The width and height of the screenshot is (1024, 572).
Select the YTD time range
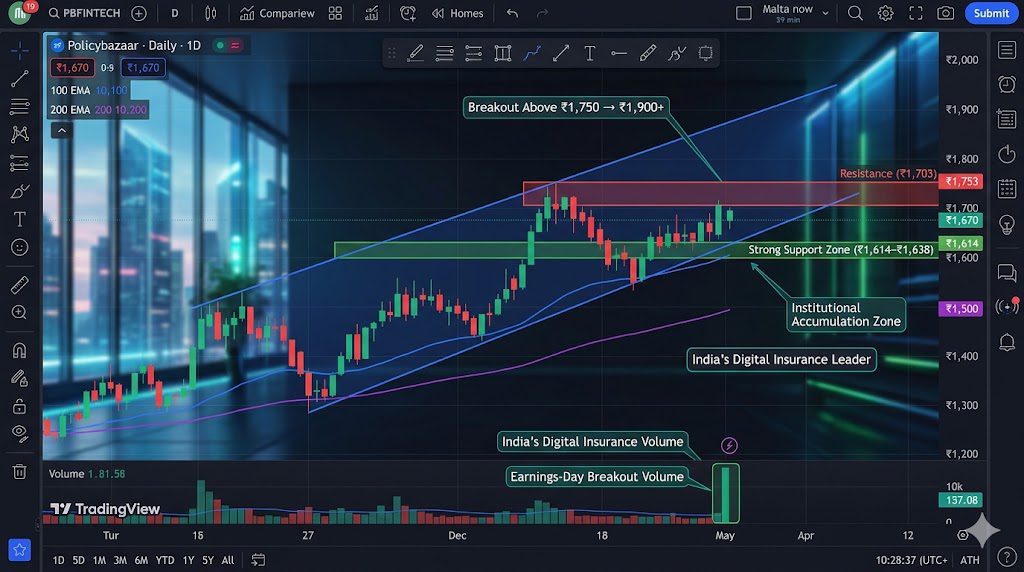click(165, 560)
